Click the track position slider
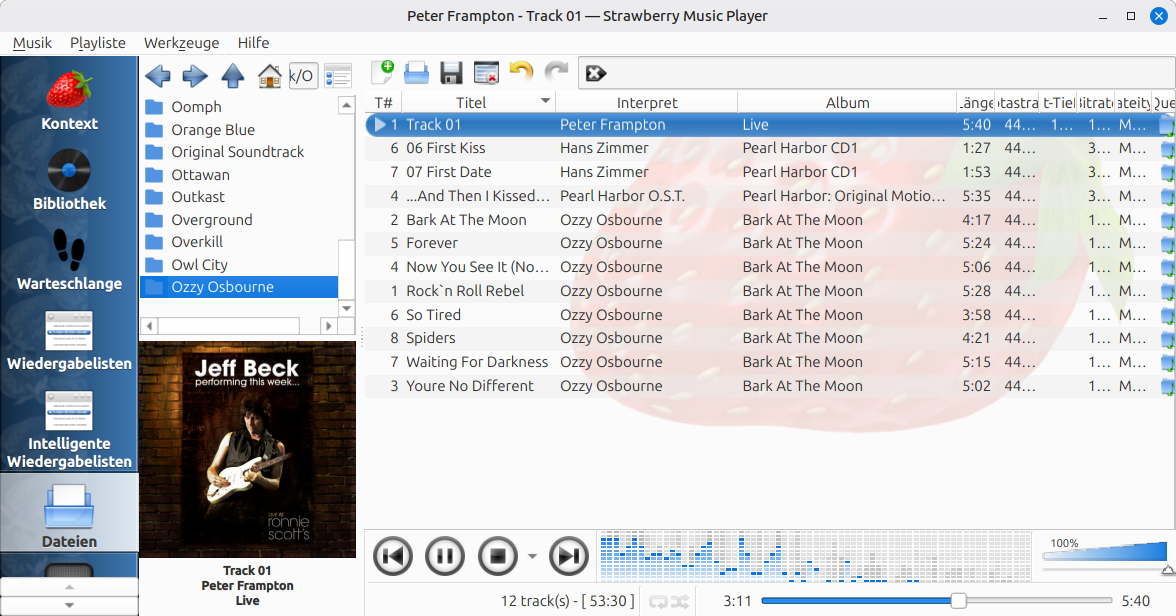 (x=937, y=601)
